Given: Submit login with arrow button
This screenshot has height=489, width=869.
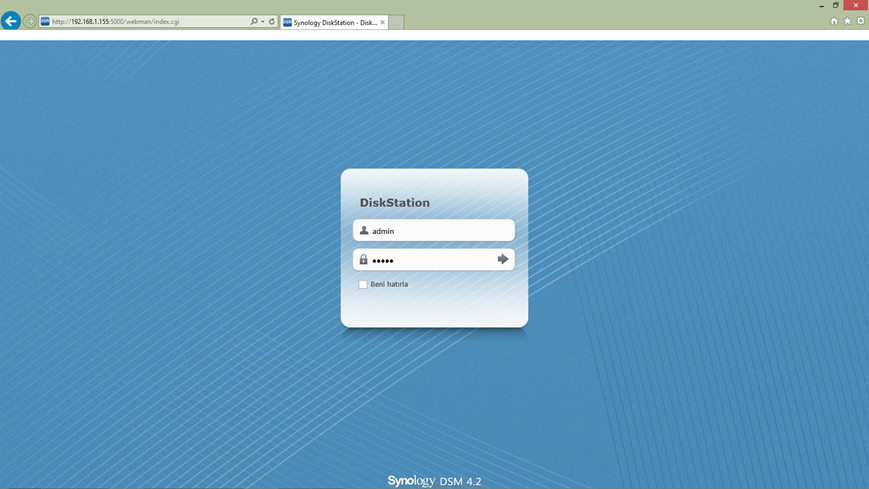Looking at the screenshot, I should coord(503,259).
